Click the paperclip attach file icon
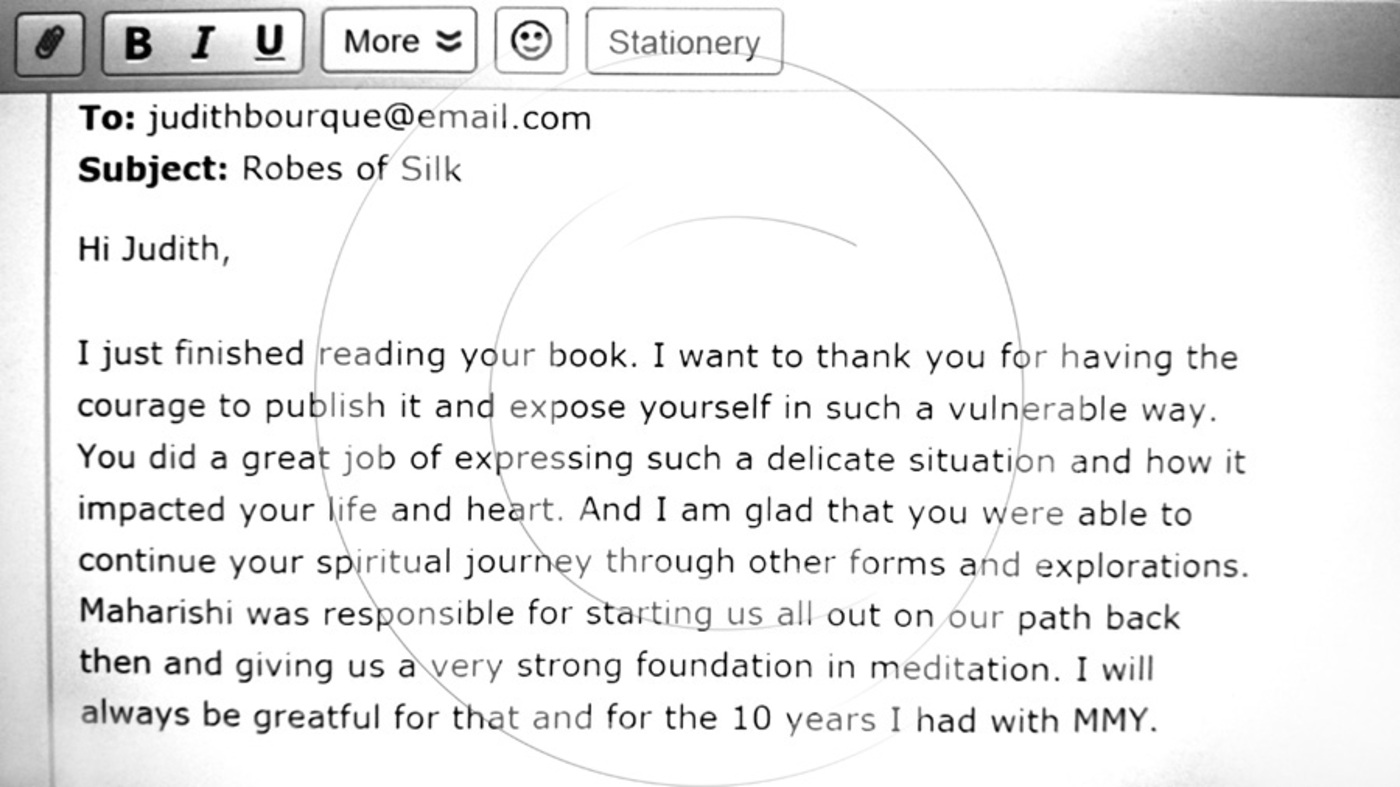 point(48,43)
